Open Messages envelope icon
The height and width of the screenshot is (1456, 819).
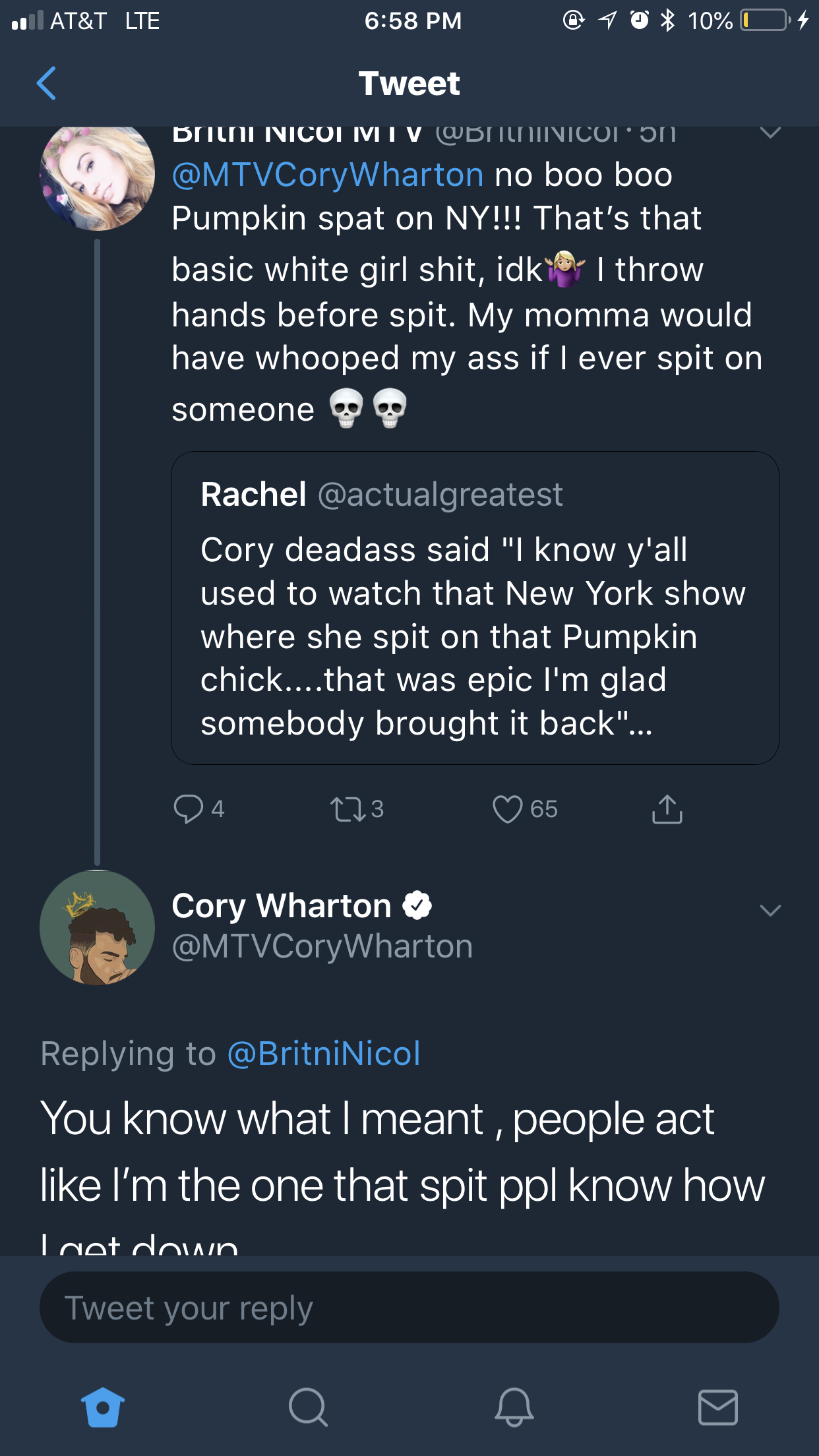click(717, 1407)
